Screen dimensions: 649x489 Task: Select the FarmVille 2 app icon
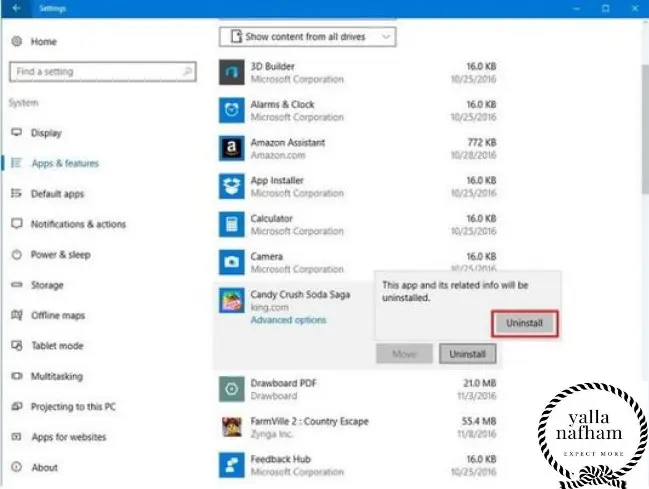tap(231, 427)
